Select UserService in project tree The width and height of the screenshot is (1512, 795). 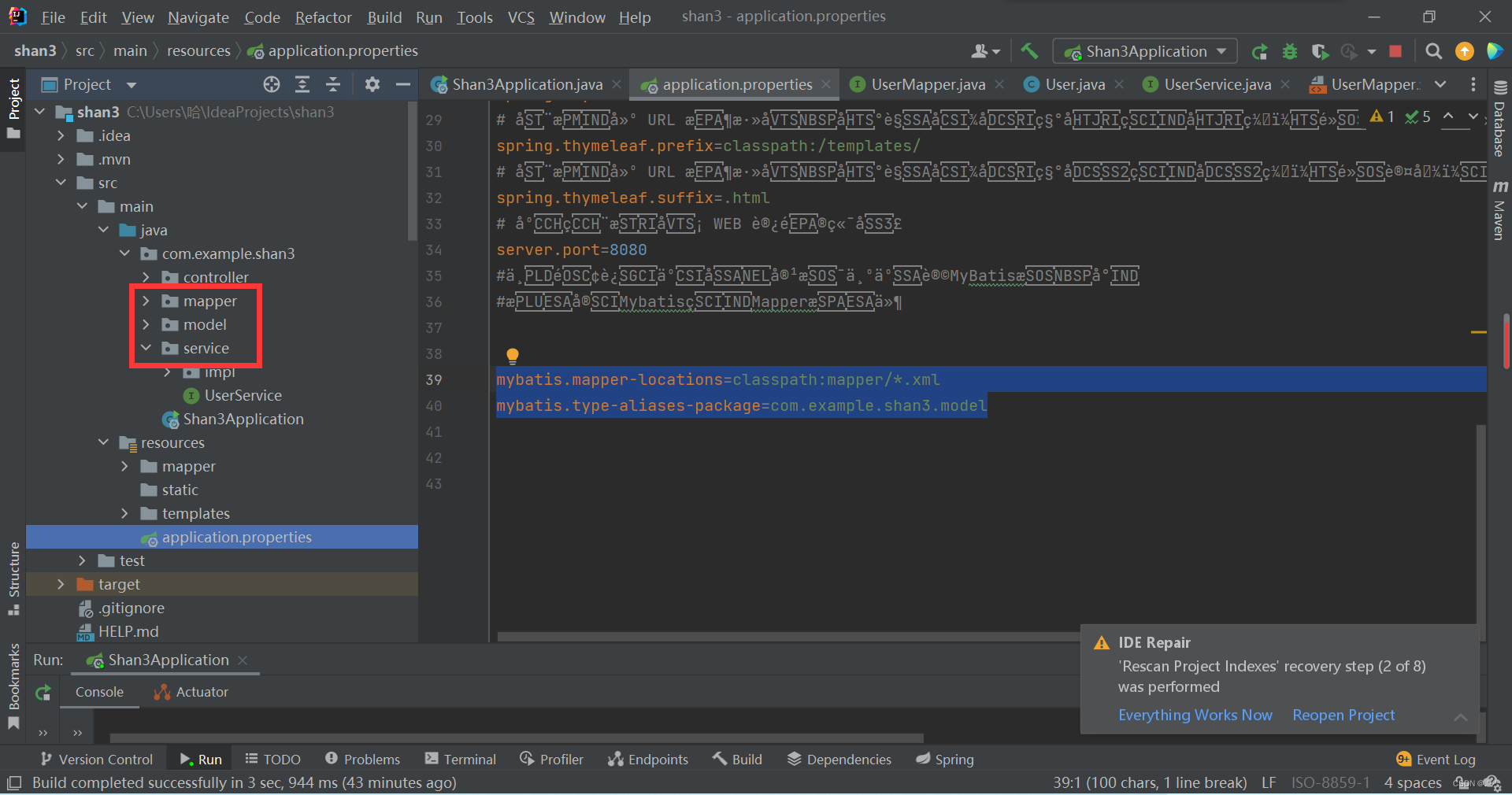[x=243, y=395]
